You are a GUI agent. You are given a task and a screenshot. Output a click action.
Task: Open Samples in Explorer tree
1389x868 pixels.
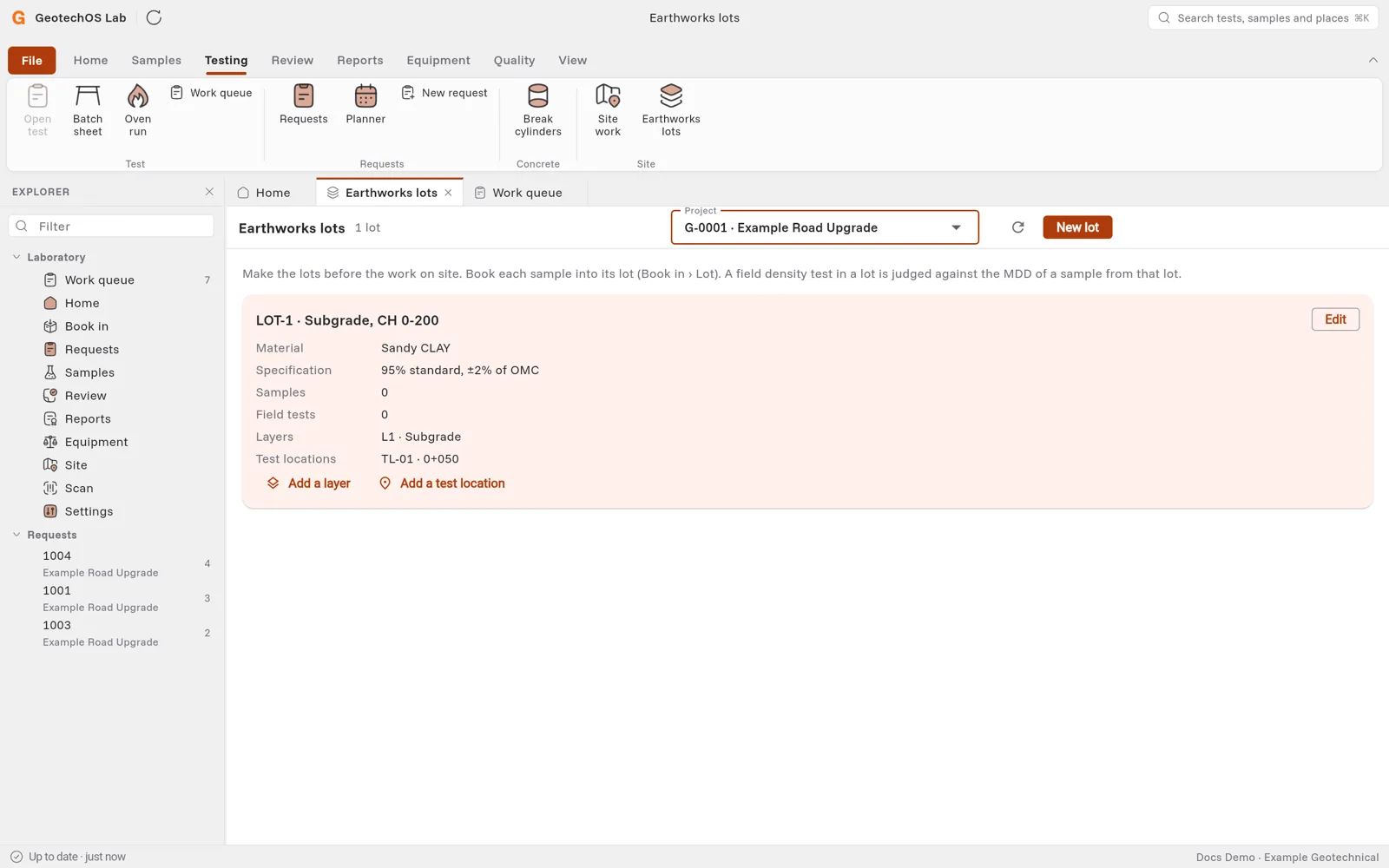pyautogui.click(x=89, y=372)
